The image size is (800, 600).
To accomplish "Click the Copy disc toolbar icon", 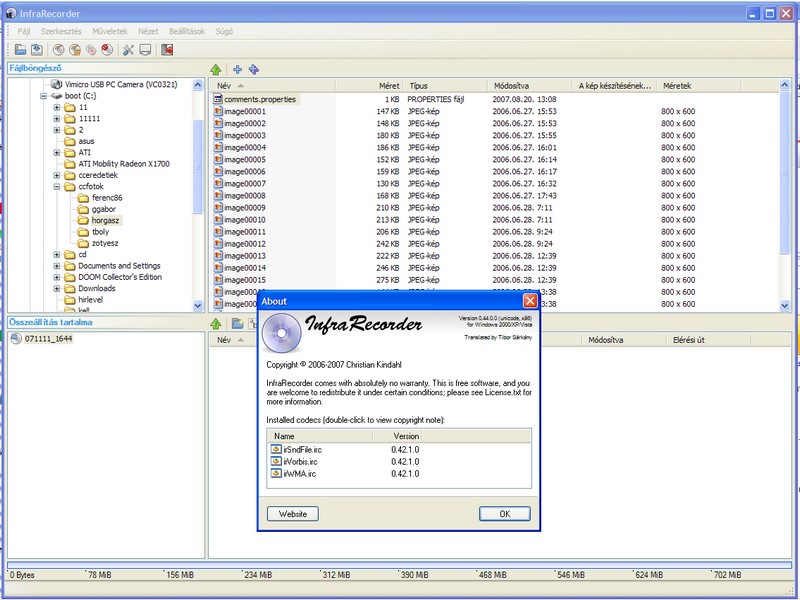I will click(x=91, y=49).
